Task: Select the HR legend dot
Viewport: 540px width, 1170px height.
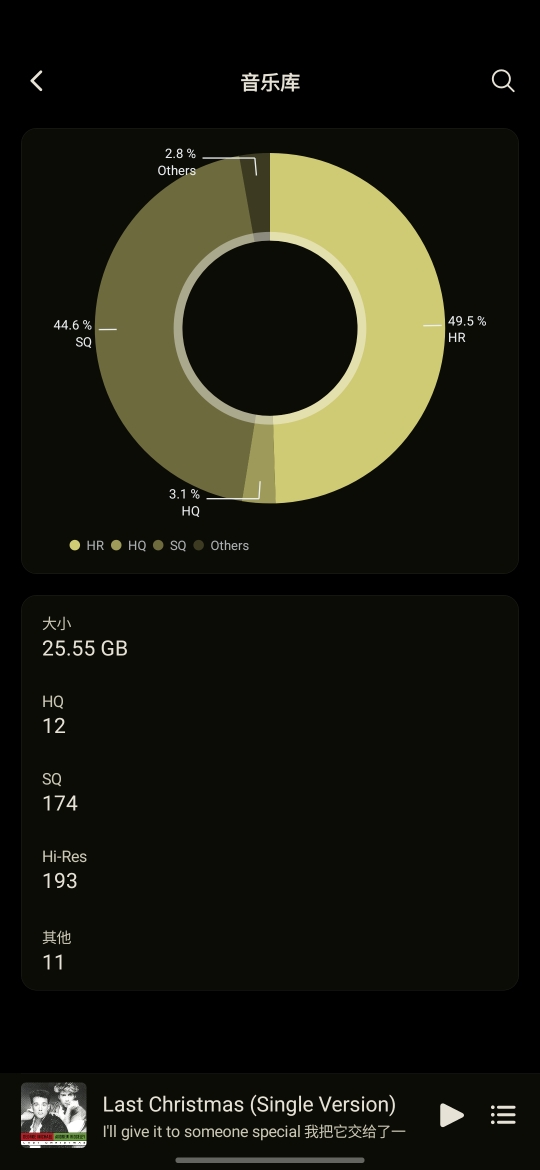Action: 75,545
